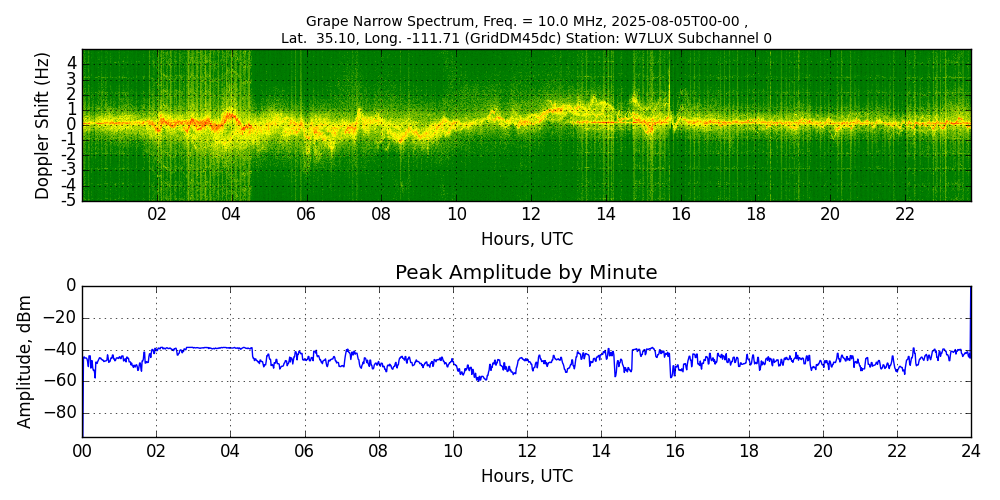The height and width of the screenshot is (500, 1000).
Task: Click the '10' tick of the amplitude plot
Action: [x=453, y=450]
